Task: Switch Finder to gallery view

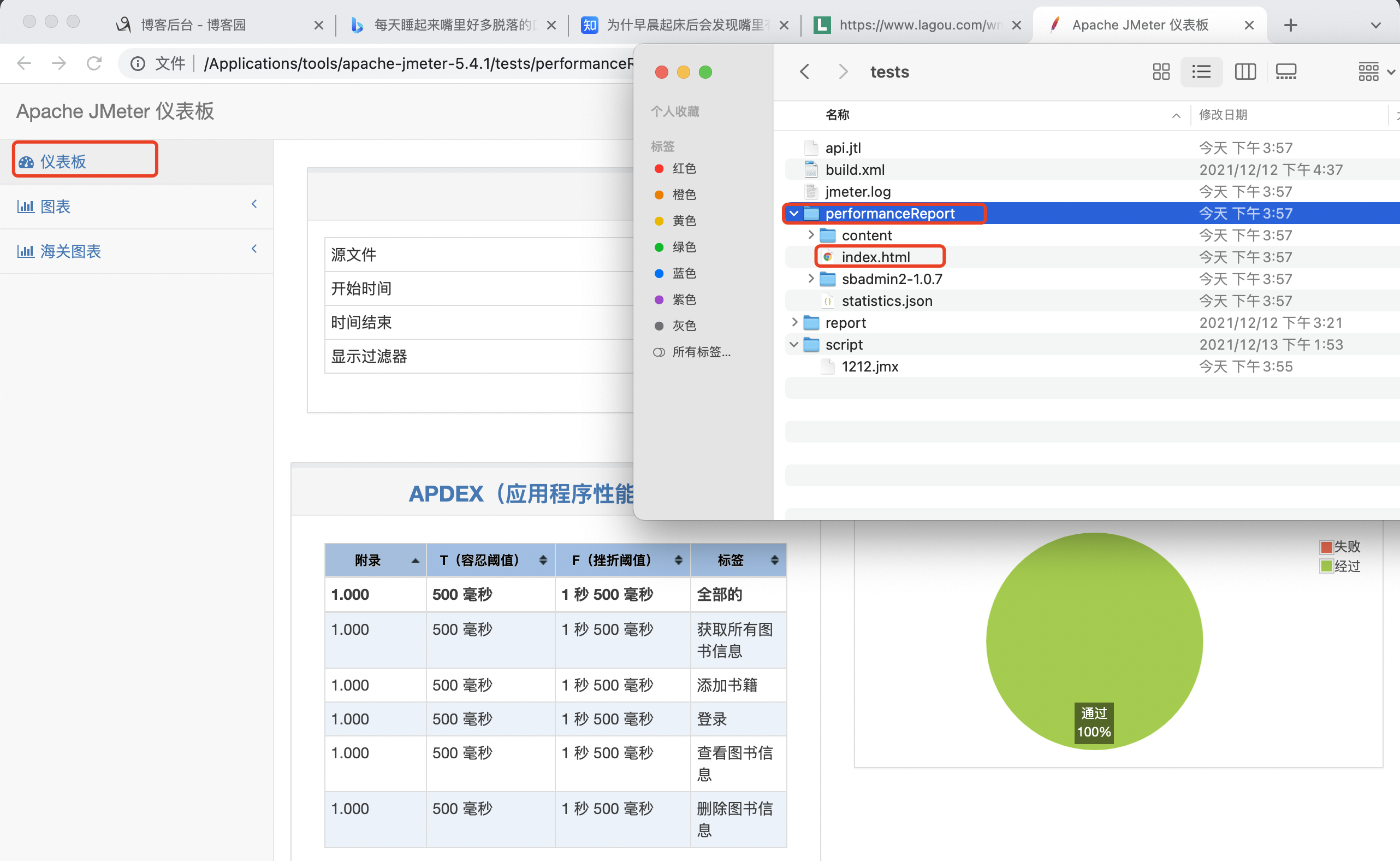Action: click(1286, 72)
